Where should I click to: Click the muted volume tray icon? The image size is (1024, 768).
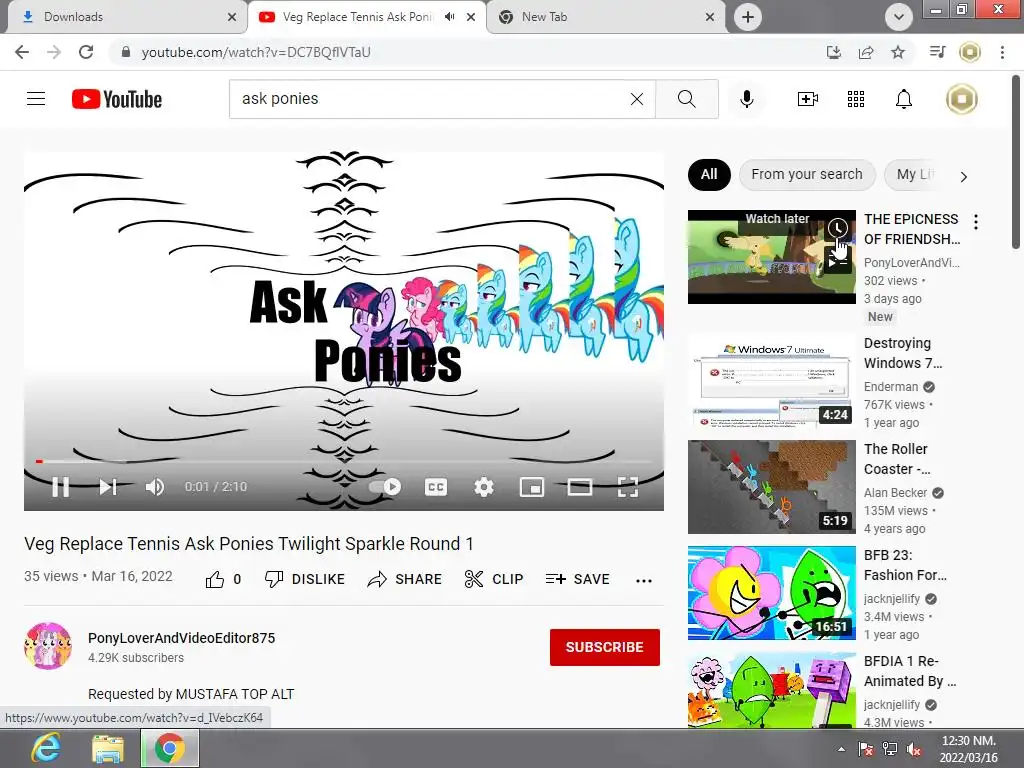[914, 749]
